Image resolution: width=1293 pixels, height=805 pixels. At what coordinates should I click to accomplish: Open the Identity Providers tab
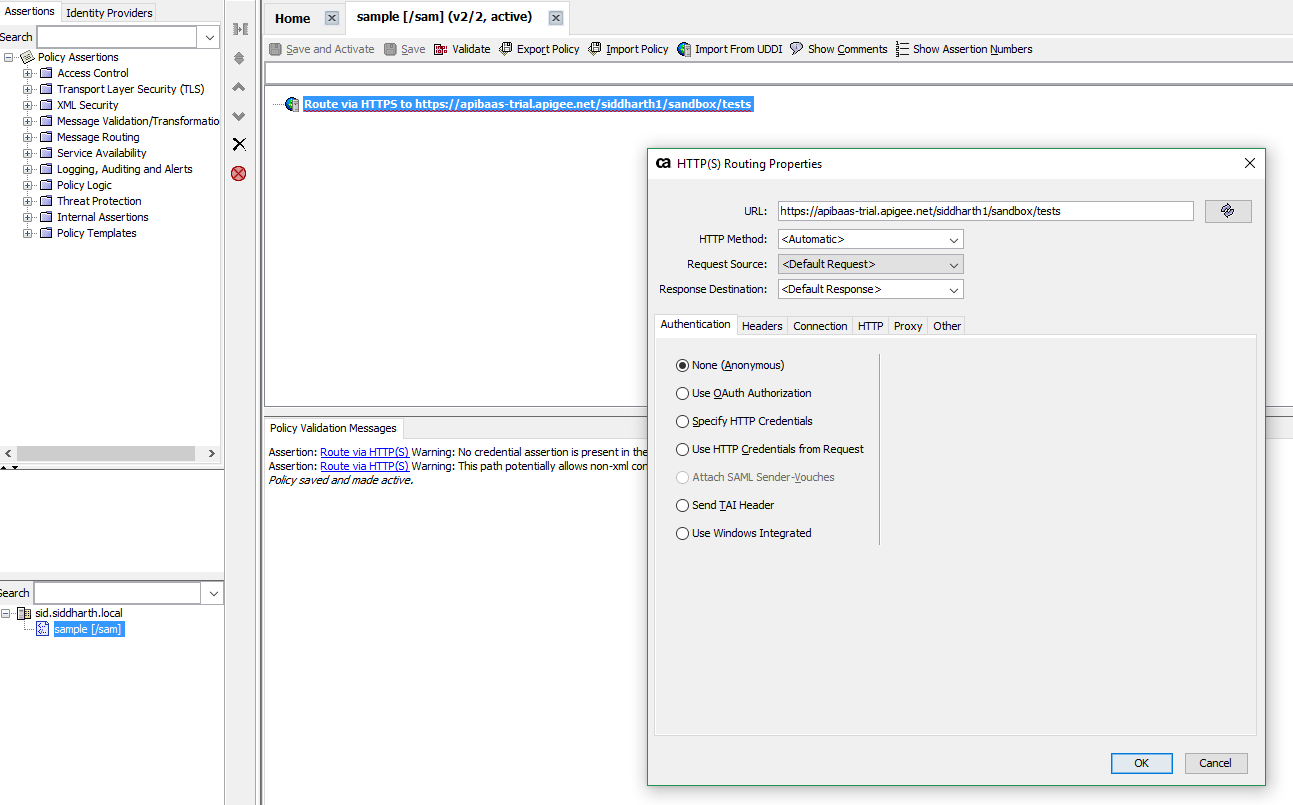(109, 13)
